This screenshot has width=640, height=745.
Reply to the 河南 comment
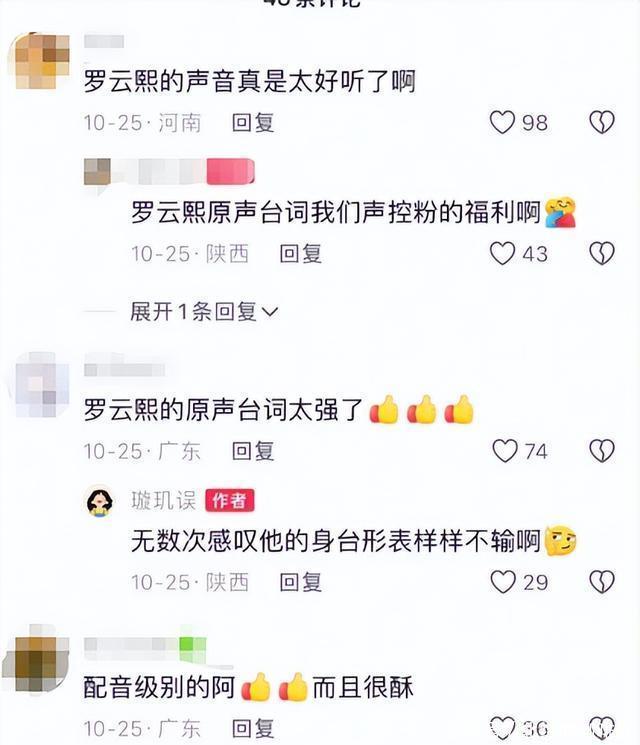[x=253, y=123]
